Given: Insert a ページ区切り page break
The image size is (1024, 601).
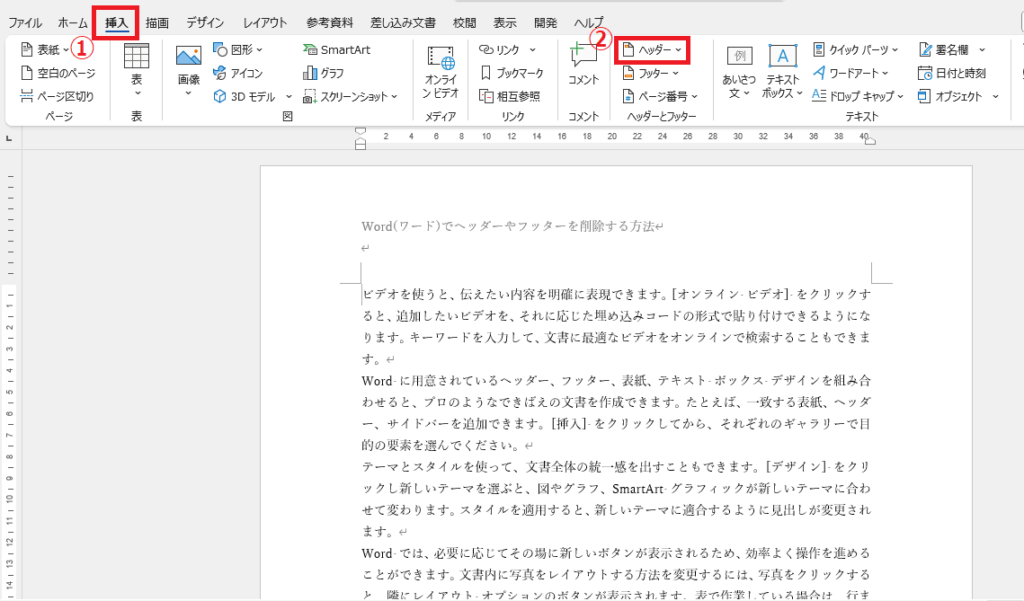Looking at the screenshot, I should pyautogui.click(x=57, y=96).
